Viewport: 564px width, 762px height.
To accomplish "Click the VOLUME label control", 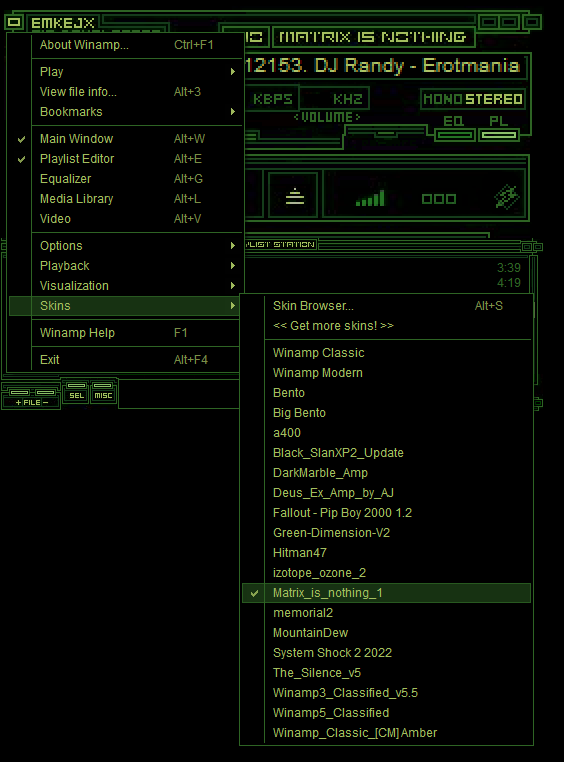I will coord(327,117).
